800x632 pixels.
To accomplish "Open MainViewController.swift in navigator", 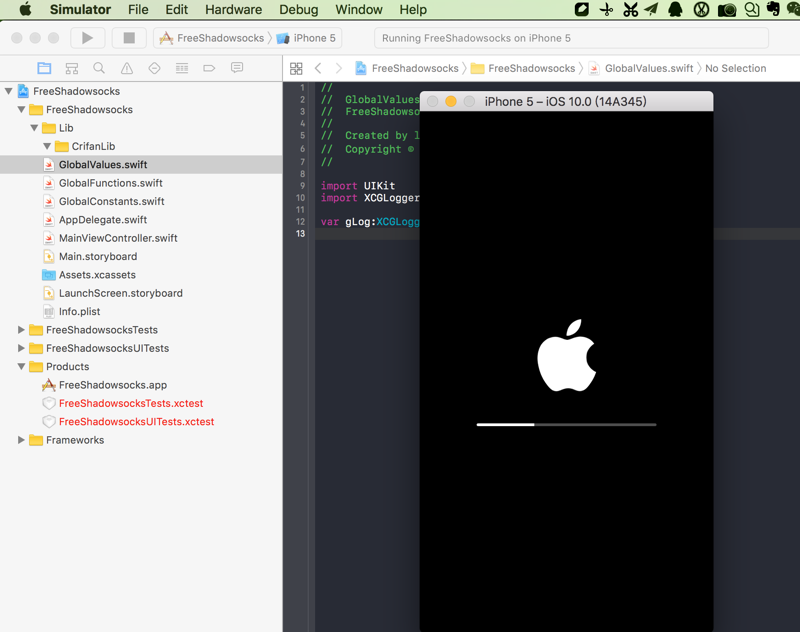I will tap(118, 238).
